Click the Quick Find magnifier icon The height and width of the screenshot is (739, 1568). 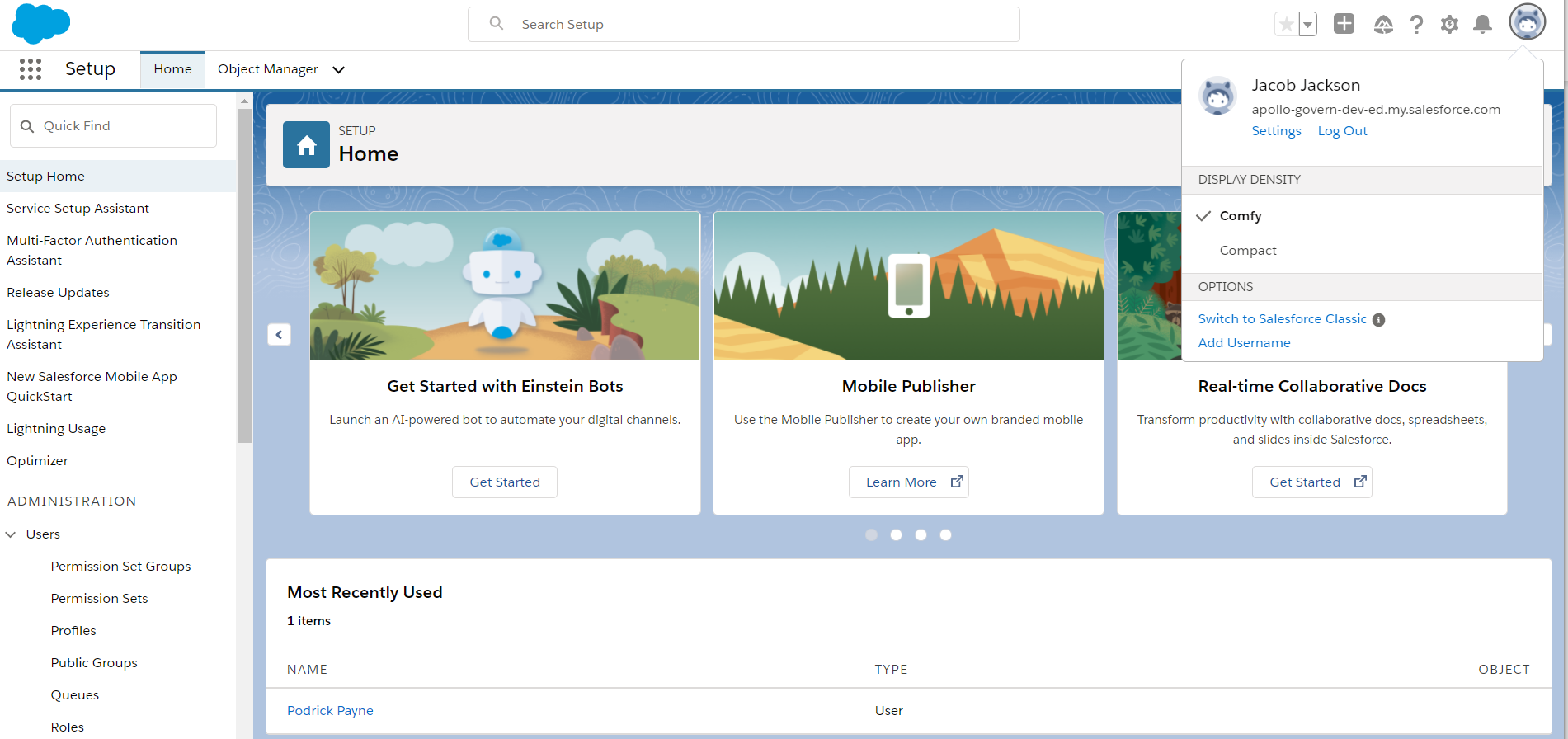(27, 126)
